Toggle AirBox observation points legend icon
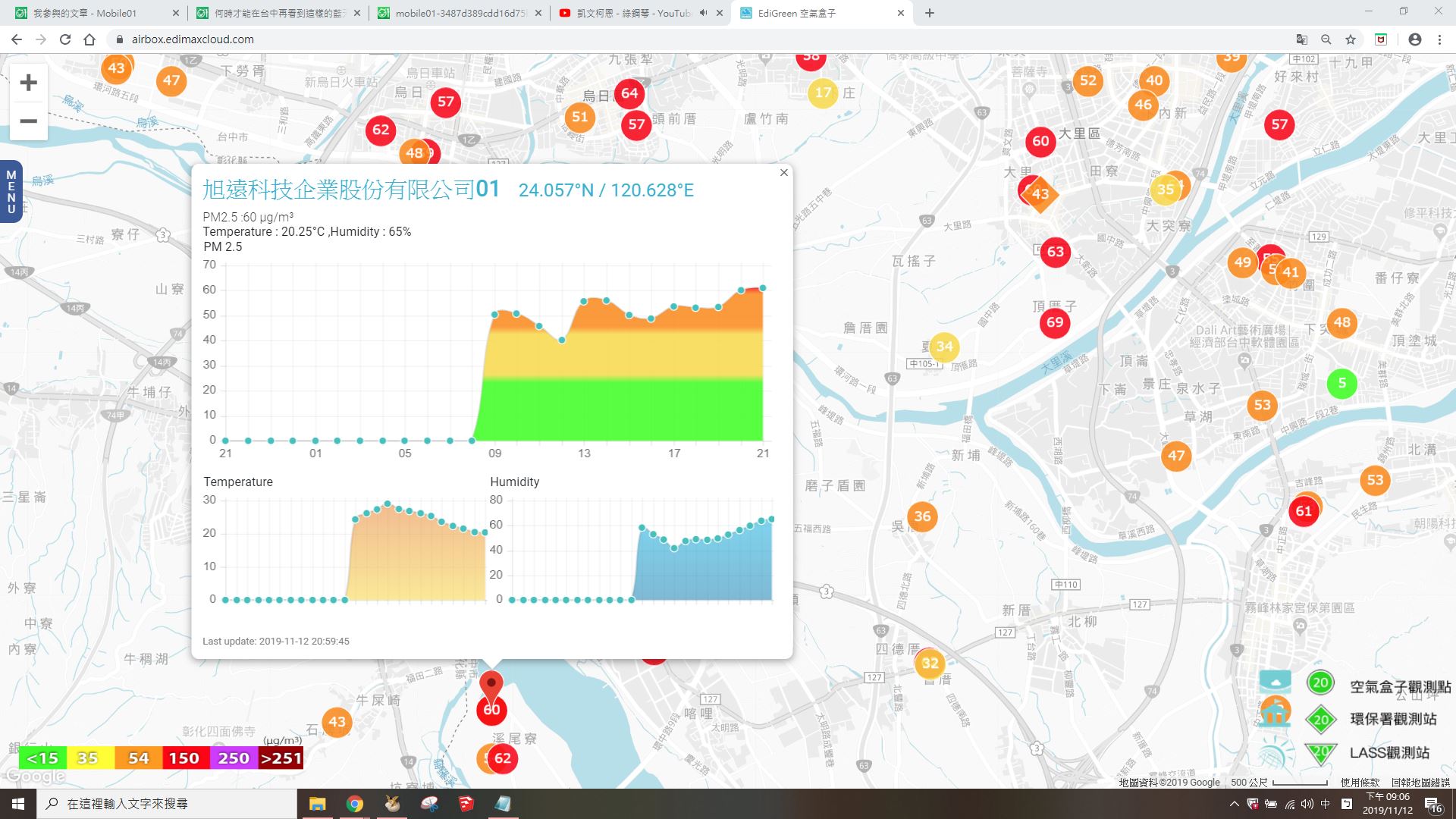The width and height of the screenshot is (1456, 819). point(1320,682)
